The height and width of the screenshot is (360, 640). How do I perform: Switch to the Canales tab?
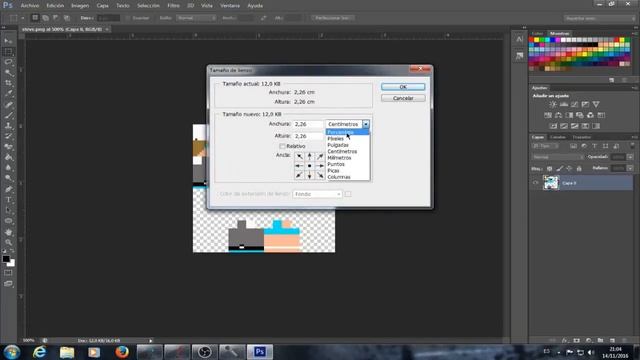click(x=558, y=137)
